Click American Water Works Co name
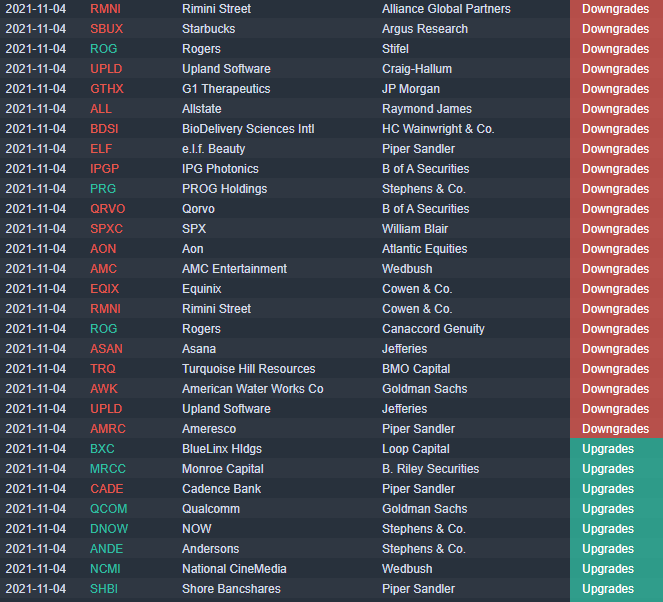The image size is (663, 602). 253,389
